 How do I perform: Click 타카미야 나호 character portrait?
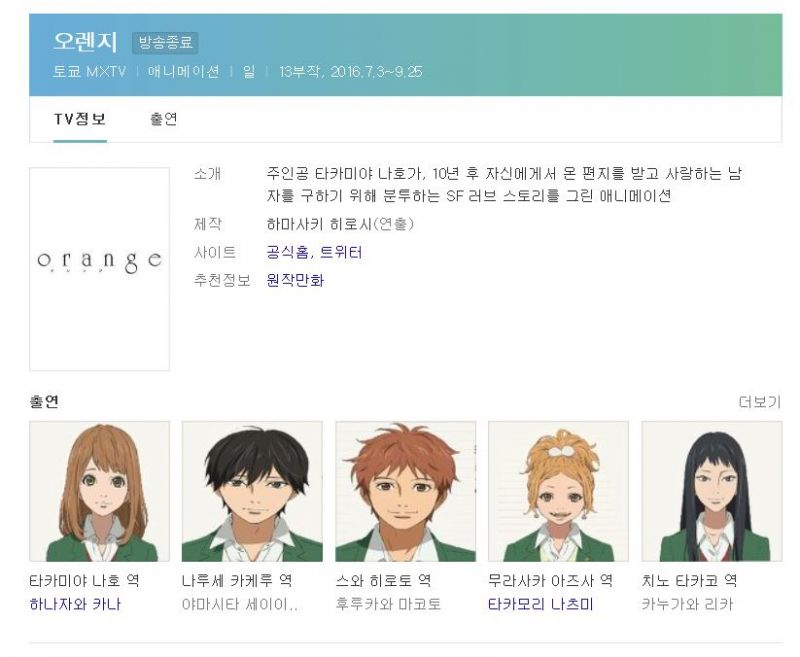[x=99, y=491]
